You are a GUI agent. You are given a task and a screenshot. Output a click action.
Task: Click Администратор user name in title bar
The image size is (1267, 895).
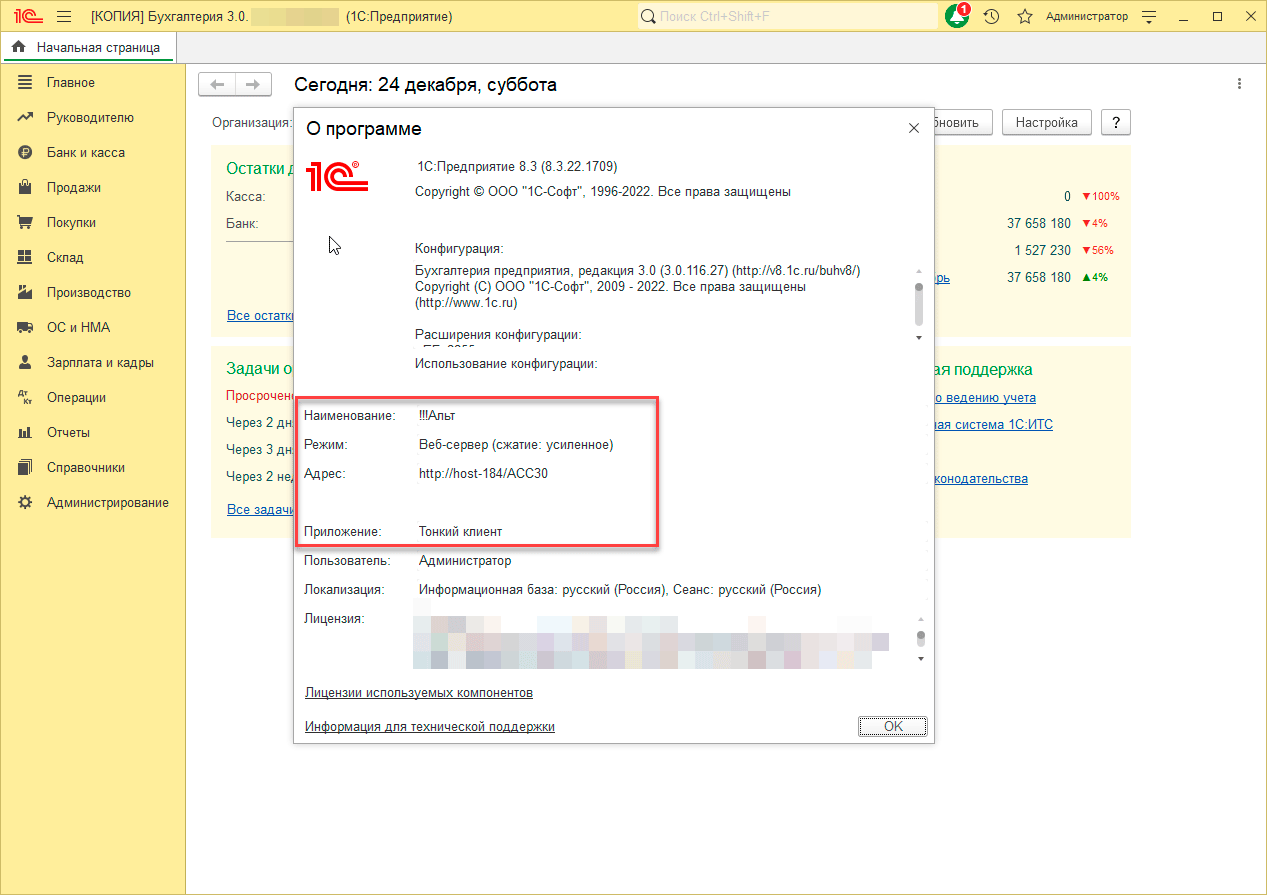(1086, 17)
